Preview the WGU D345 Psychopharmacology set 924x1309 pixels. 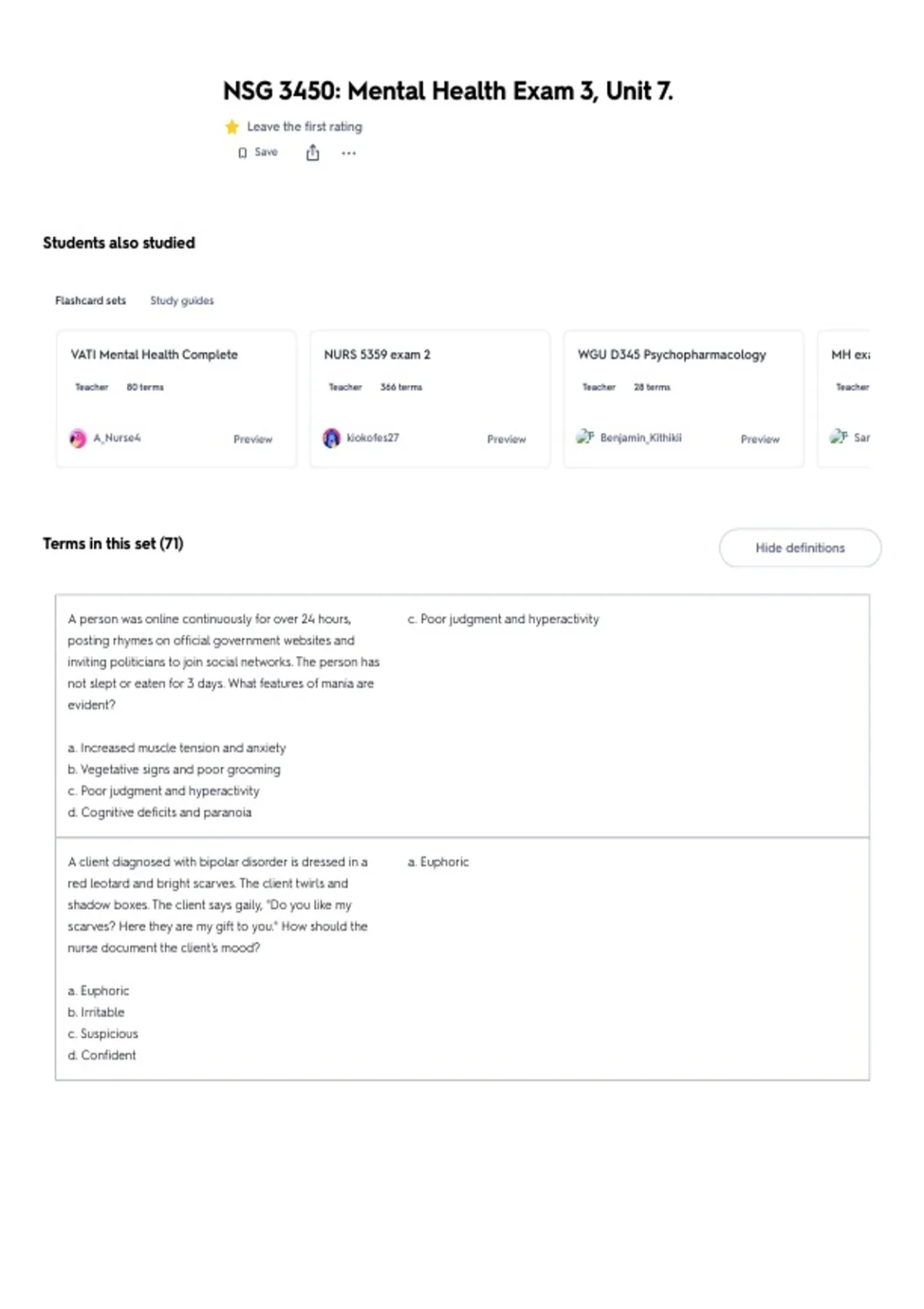pos(760,439)
